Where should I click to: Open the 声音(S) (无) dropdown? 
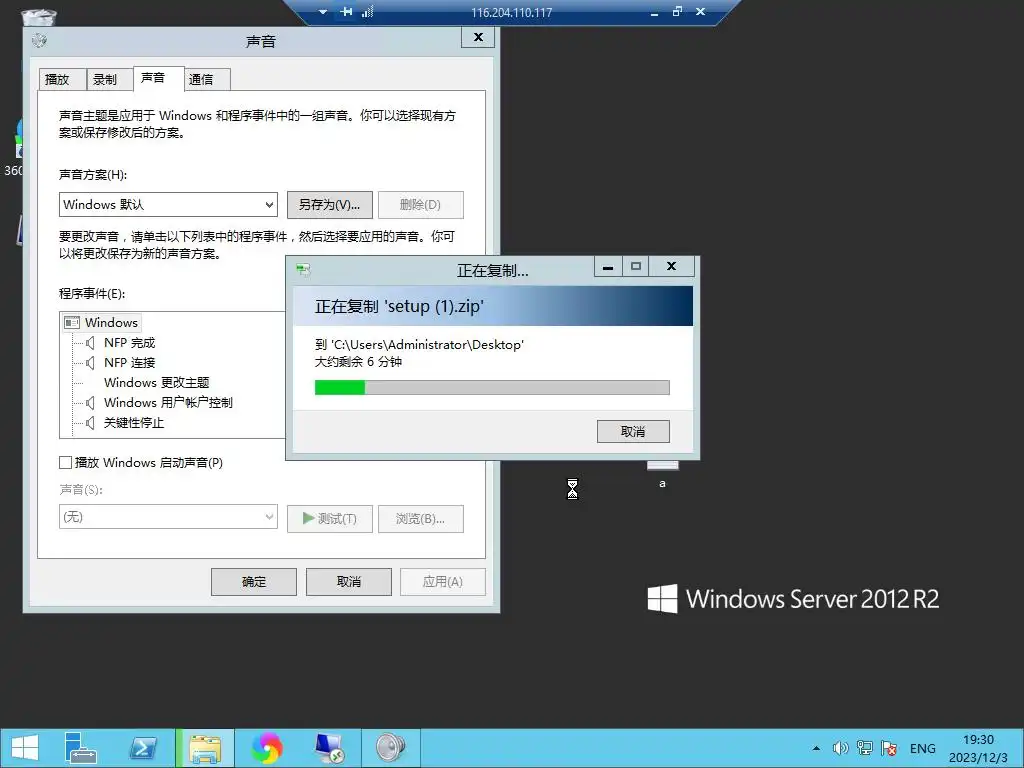click(168, 517)
